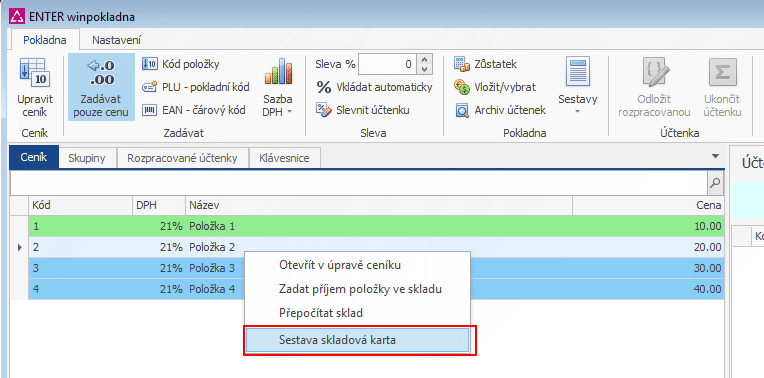Screen dimensions: 764x378
Task: Select Kód položky entry mode
Action: (181, 64)
